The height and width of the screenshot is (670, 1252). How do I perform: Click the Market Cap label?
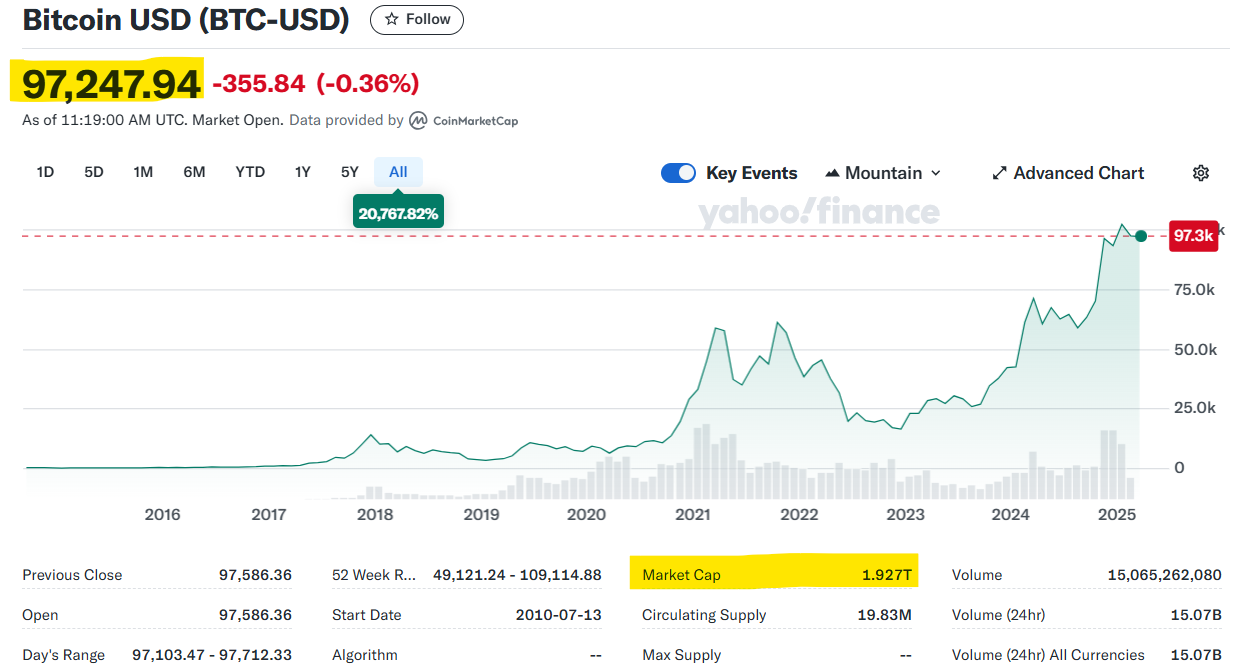click(x=681, y=575)
